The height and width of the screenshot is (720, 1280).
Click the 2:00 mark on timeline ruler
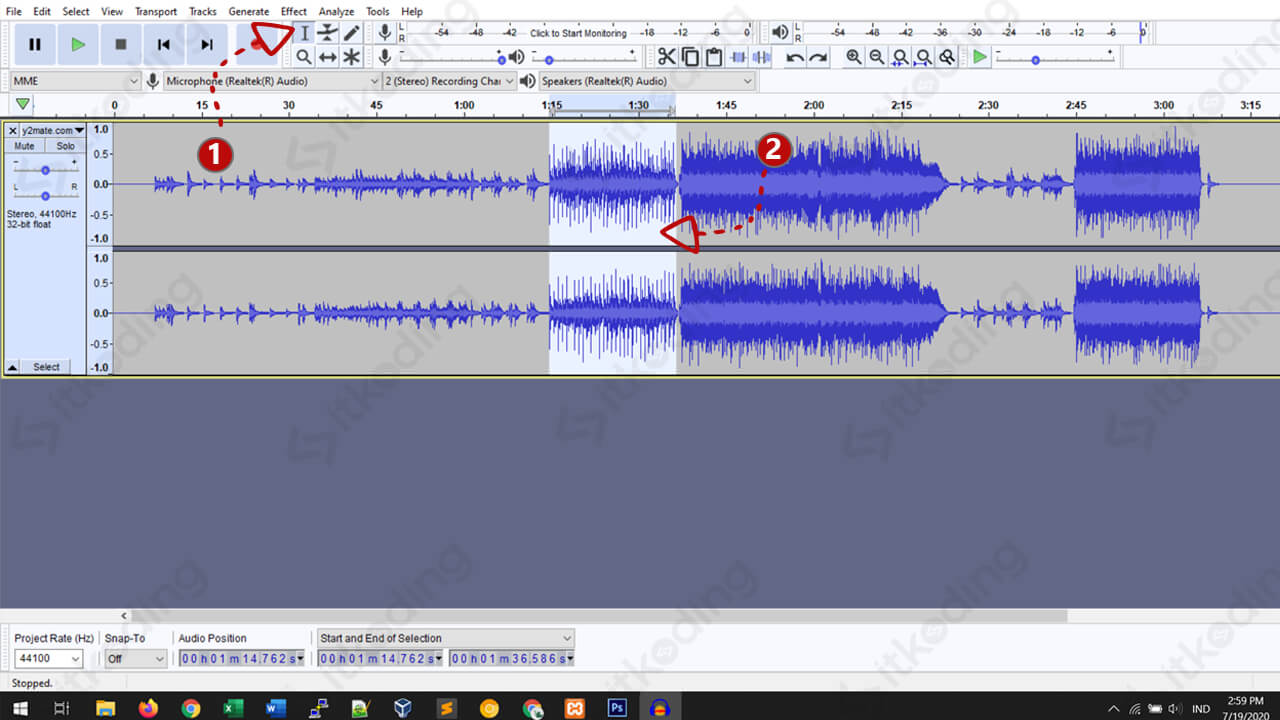(x=814, y=105)
